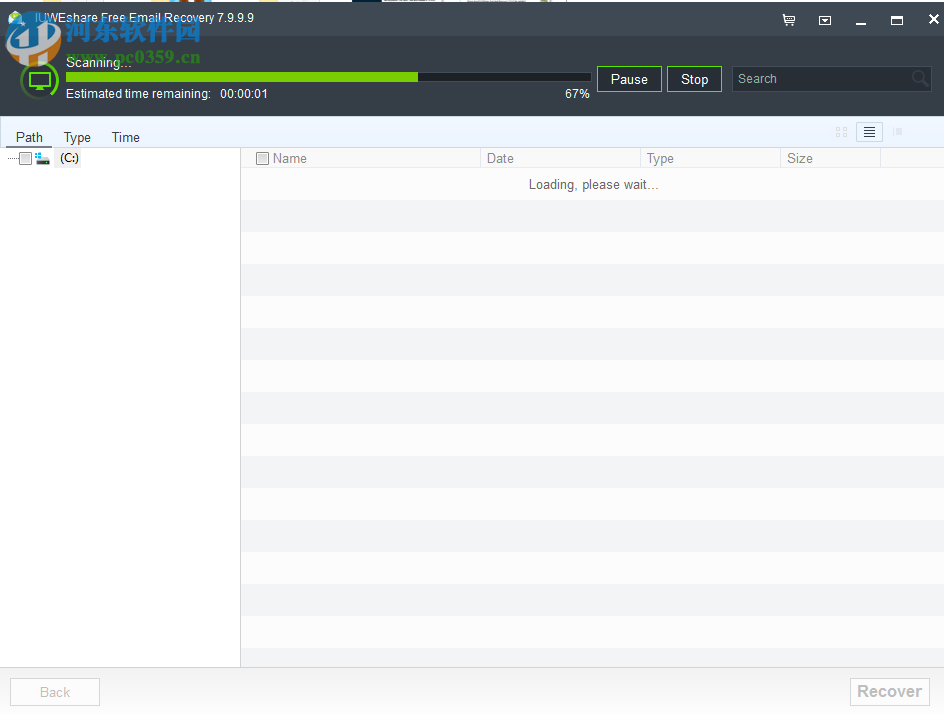Open the feedback envelope icon in title bar
The image size is (944, 714).
point(825,20)
